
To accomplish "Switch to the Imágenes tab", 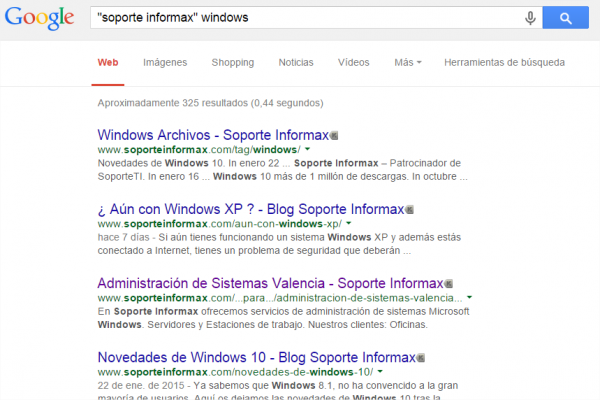I will pos(165,62).
